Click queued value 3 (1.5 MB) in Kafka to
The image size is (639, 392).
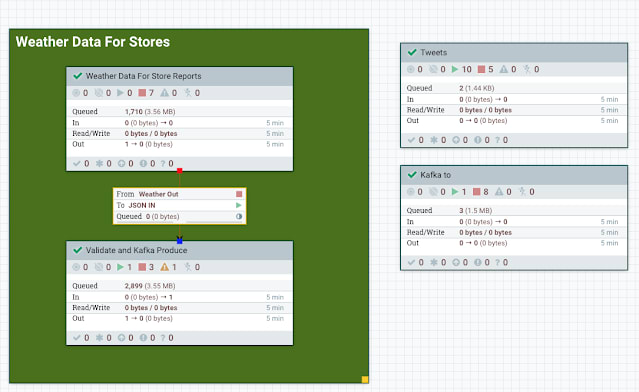pyautogui.click(x=475, y=210)
